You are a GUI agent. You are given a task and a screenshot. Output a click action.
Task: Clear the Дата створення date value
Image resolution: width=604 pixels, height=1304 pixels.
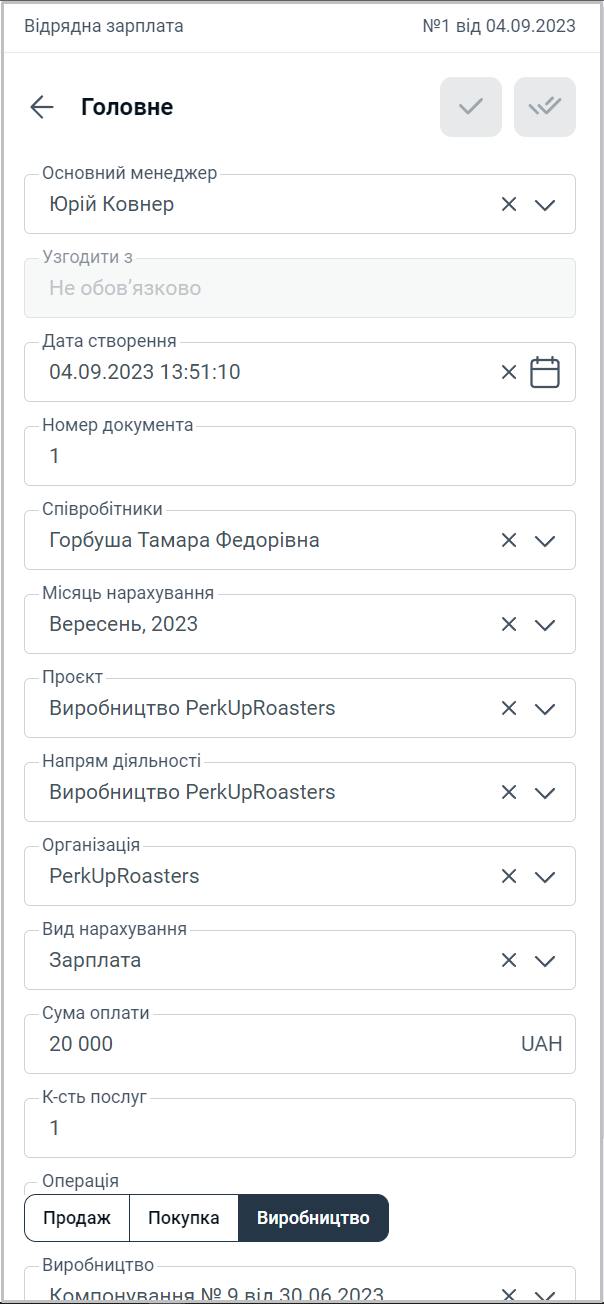pos(509,372)
